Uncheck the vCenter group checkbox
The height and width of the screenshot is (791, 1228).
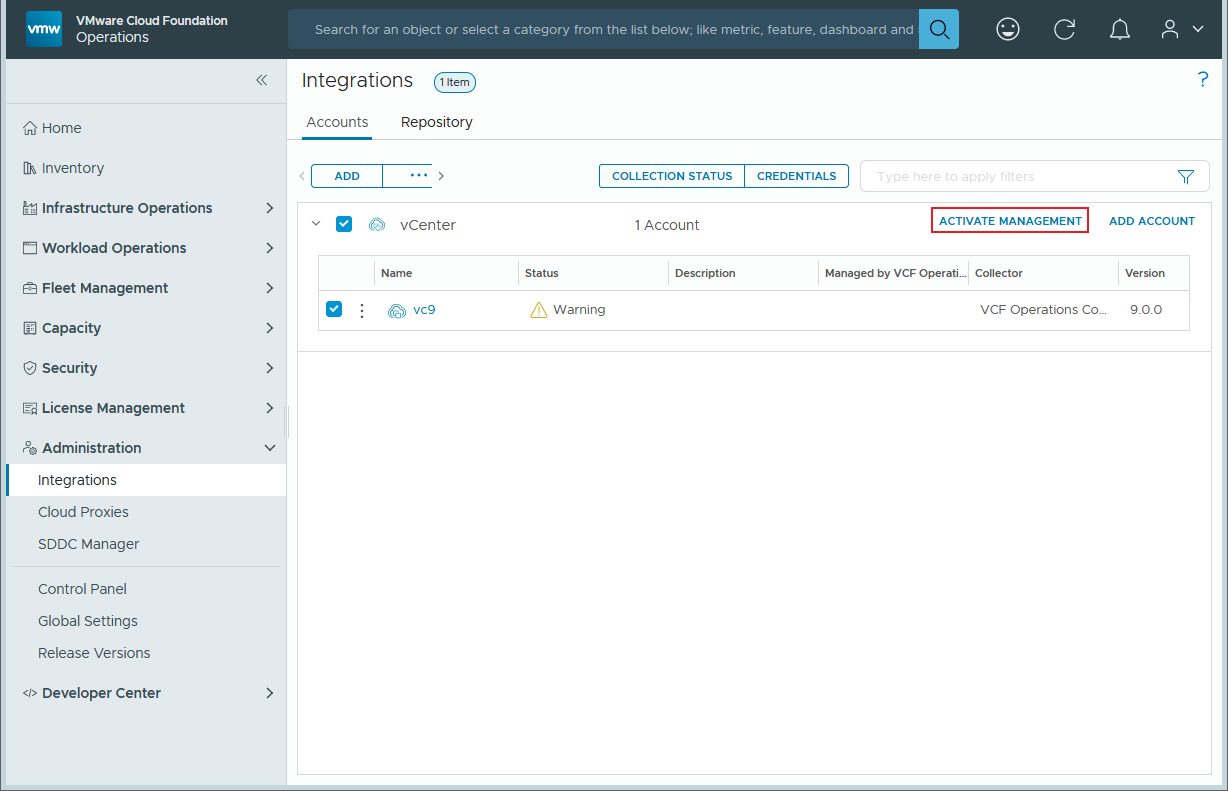344,224
